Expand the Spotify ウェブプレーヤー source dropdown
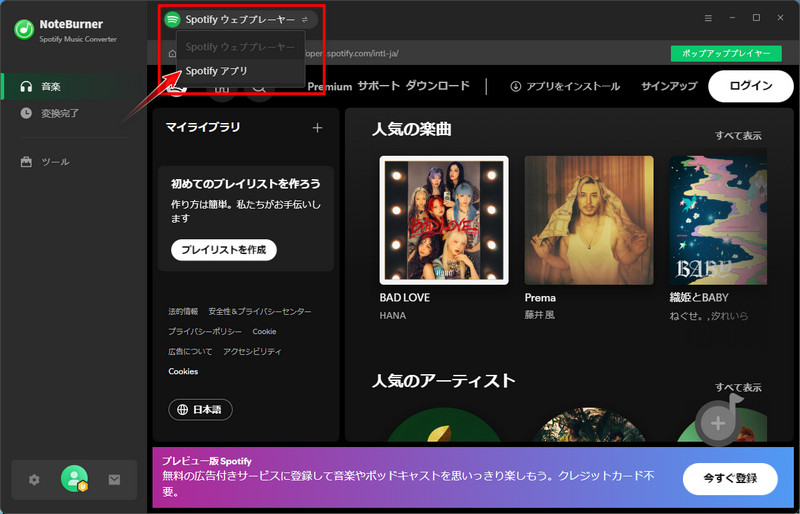This screenshot has height=514, width=800. click(240, 19)
